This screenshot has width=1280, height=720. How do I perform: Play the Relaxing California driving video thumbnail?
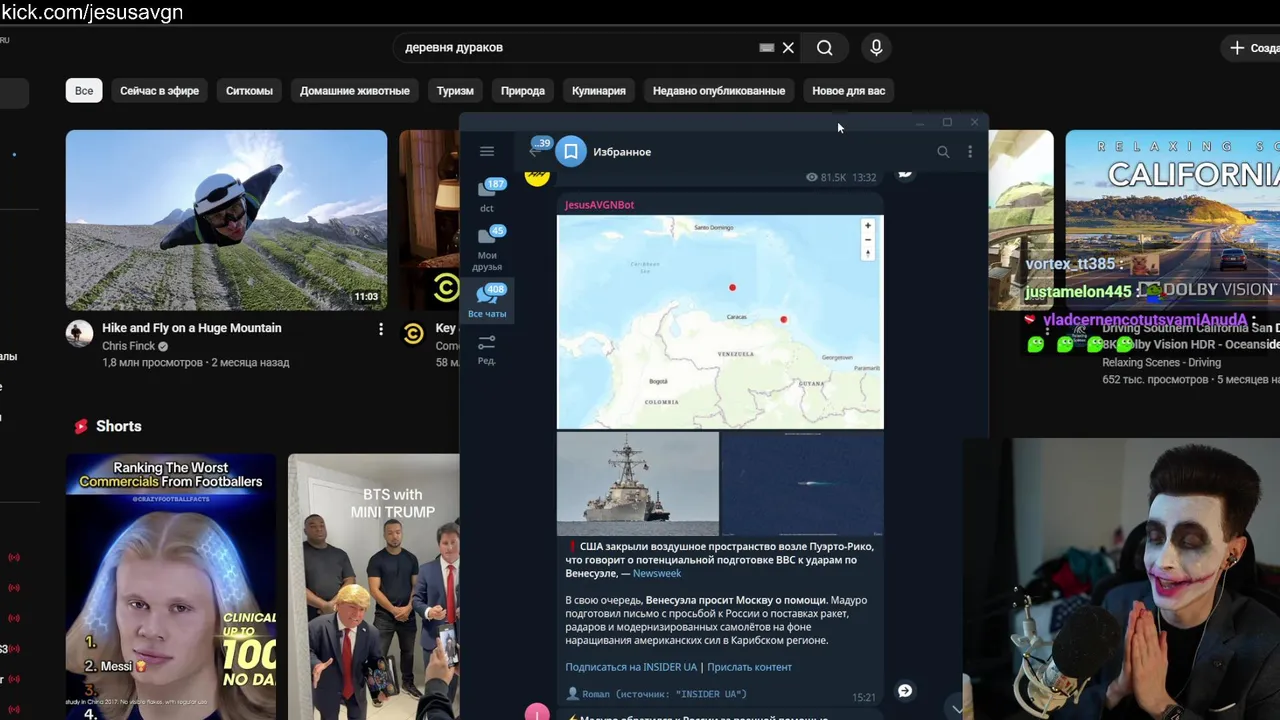click(x=1172, y=220)
